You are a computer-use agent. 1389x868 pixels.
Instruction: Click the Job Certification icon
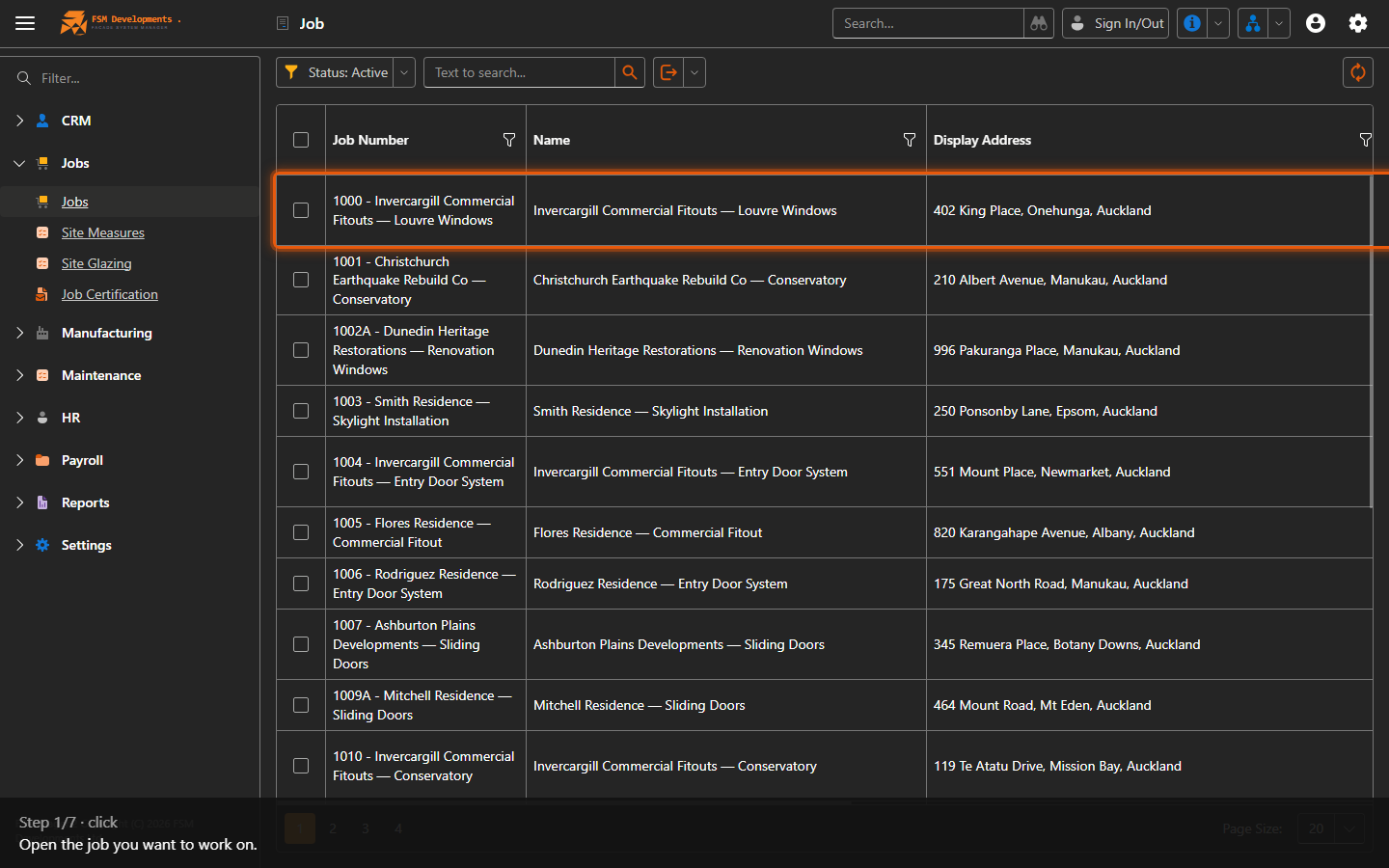click(x=42, y=294)
